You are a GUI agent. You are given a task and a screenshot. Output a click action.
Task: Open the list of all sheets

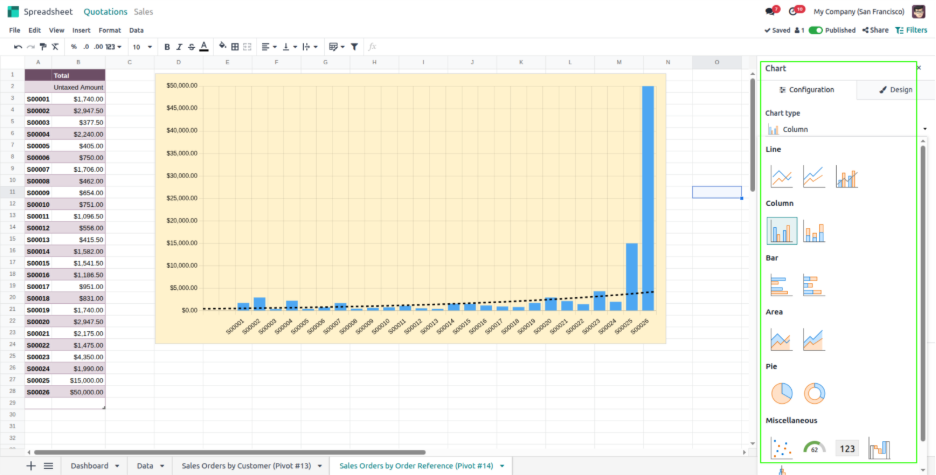(48, 466)
